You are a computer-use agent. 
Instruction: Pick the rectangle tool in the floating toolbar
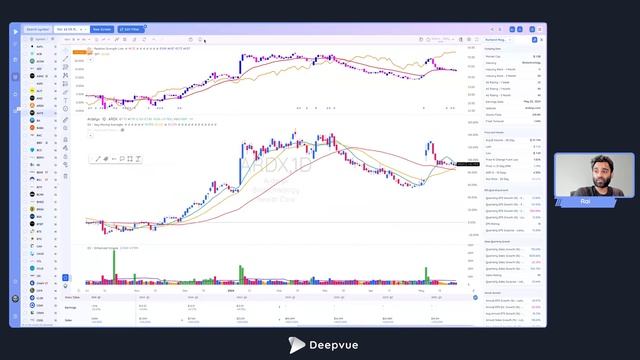pyautogui.click(x=130, y=159)
